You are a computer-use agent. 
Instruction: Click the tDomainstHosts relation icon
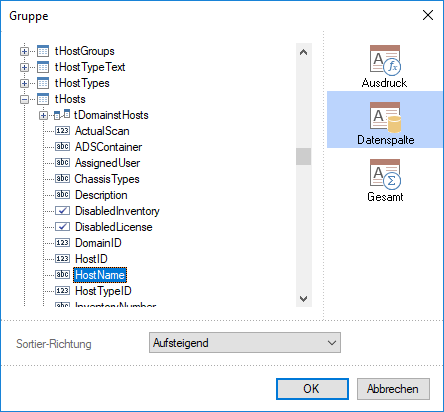[x=62, y=115]
